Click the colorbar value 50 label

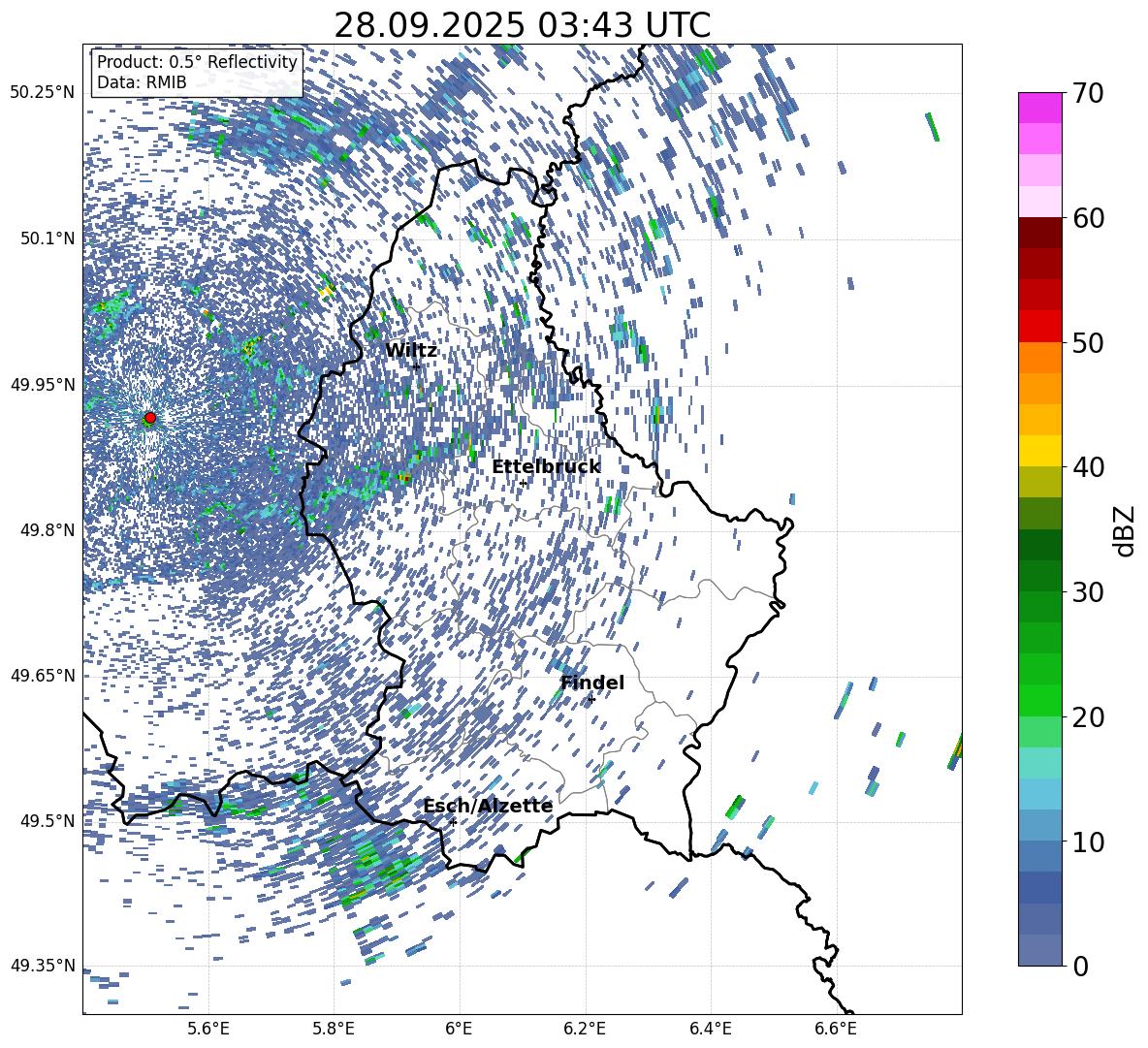(1088, 343)
